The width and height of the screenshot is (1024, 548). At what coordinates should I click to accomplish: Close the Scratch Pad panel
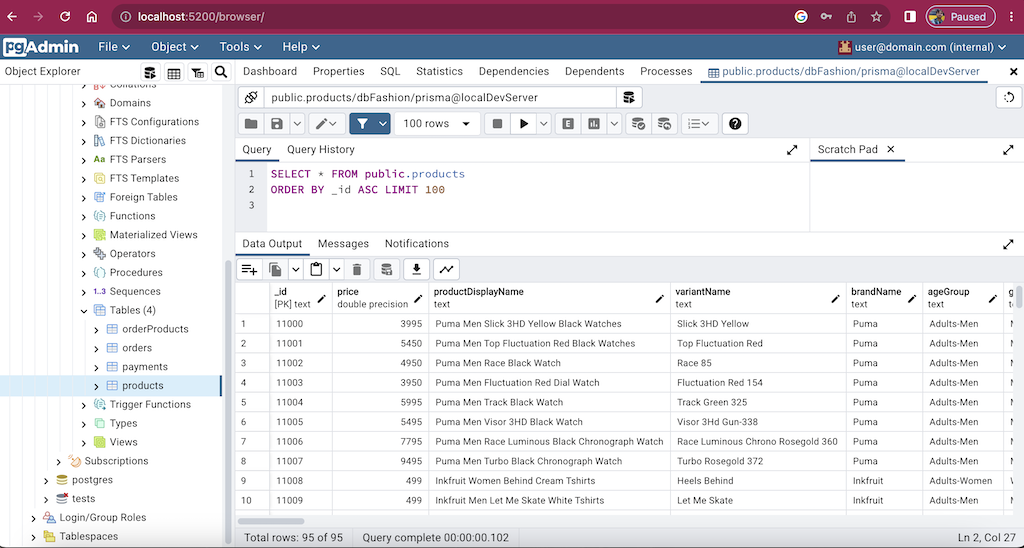coord(891,150)
